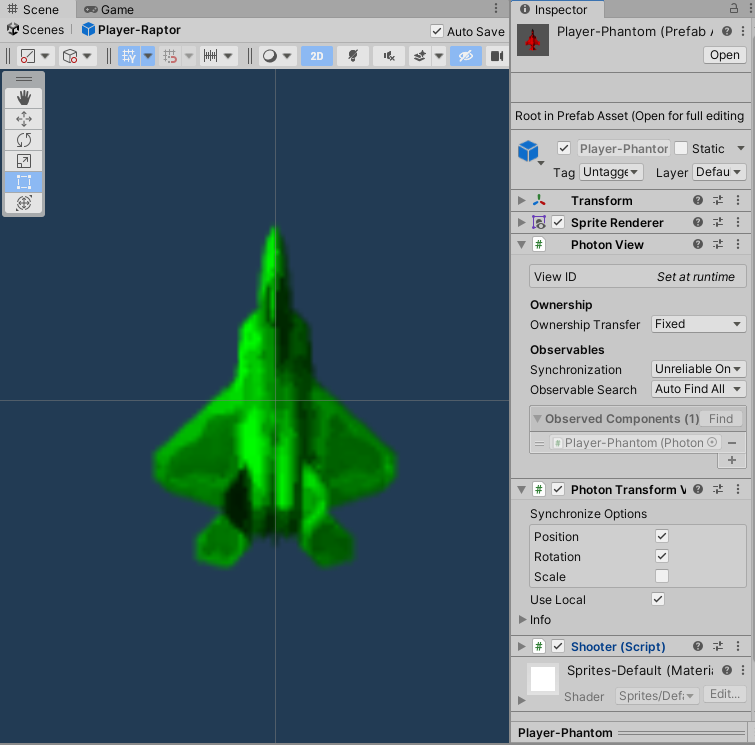This screenshot has width=755, height=745.
Task: Open Static flags dropdown arrow
Action: (741, 148)
